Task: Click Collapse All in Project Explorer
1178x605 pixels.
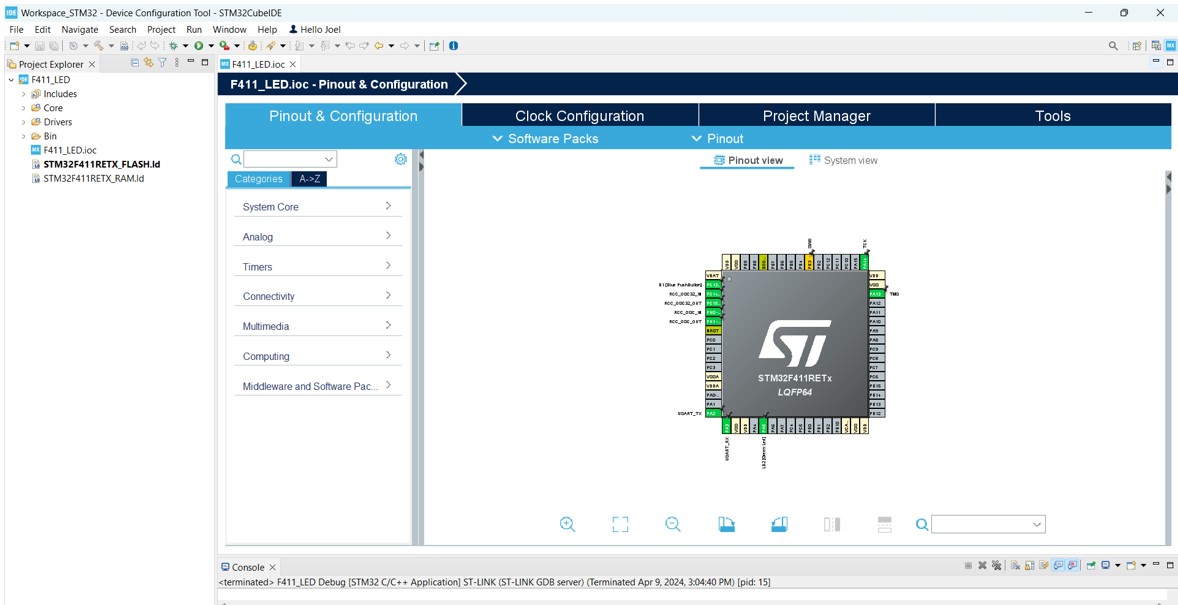Action: pyautogui.click(x=134, y=63)
